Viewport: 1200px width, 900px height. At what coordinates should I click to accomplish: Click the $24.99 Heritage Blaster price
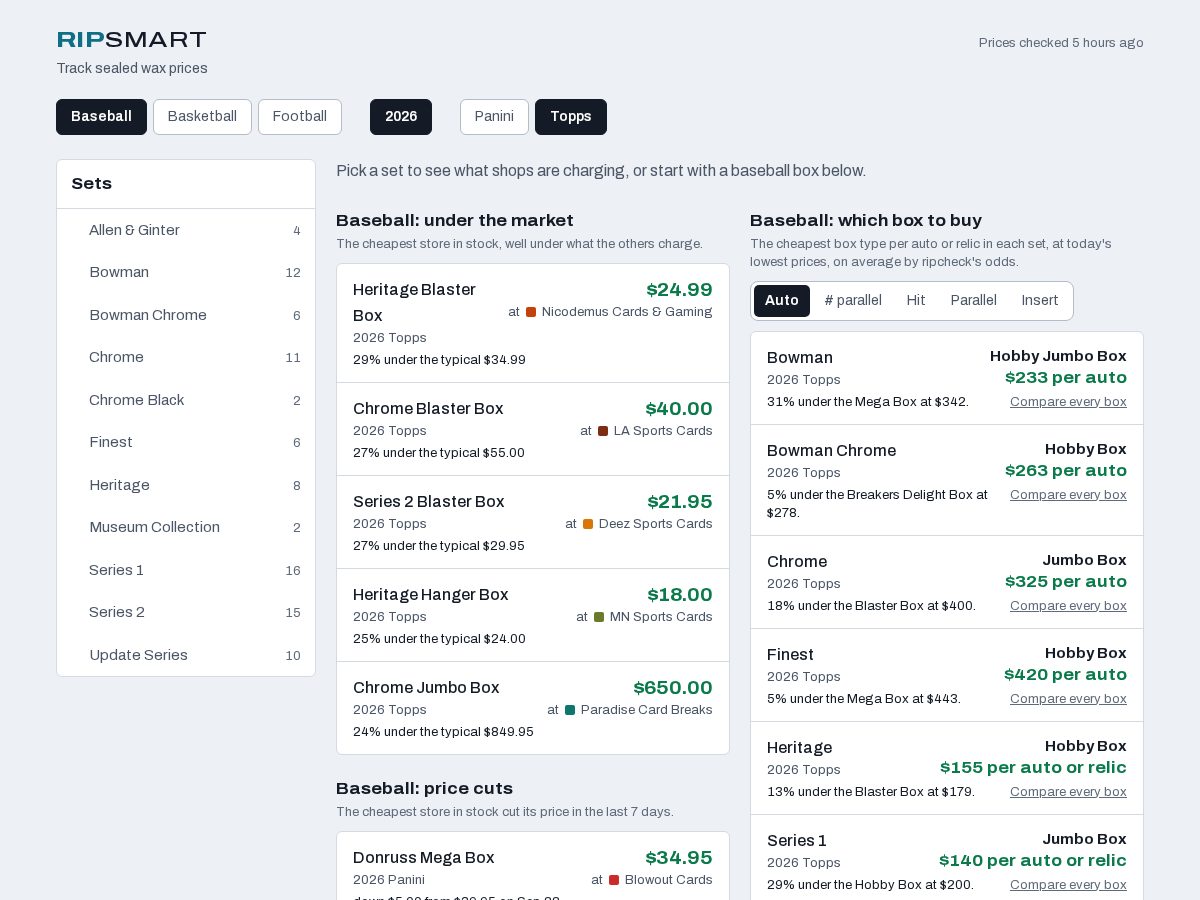click(x=679, y=290)
